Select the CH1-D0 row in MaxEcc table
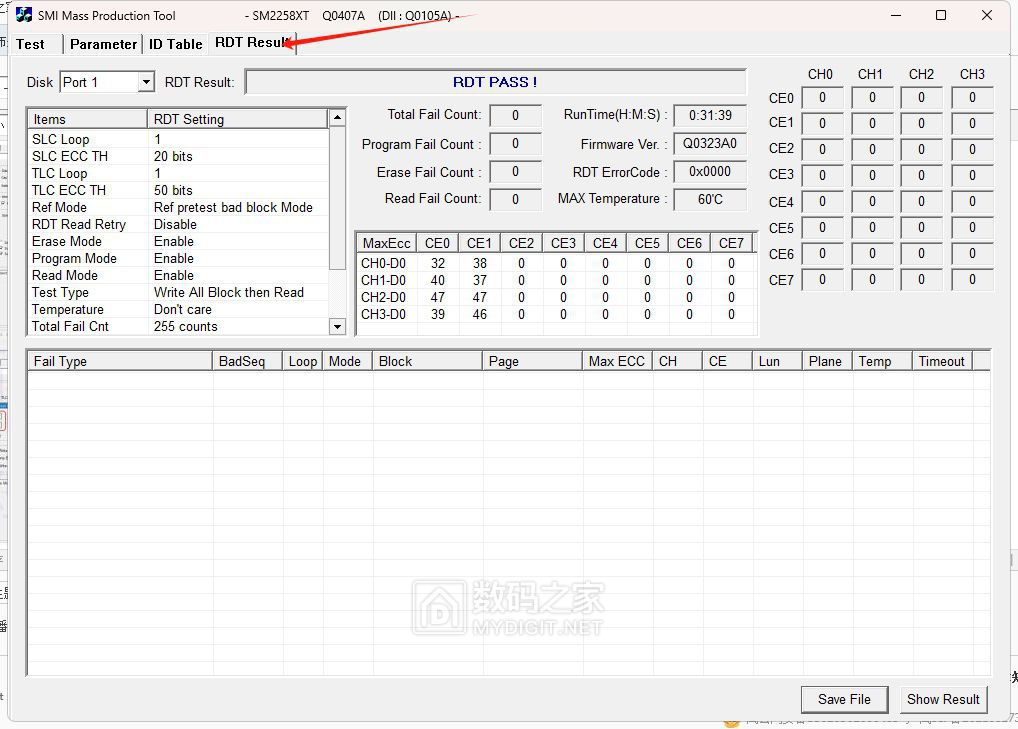The image size is (1018, 729). point(557,280)
